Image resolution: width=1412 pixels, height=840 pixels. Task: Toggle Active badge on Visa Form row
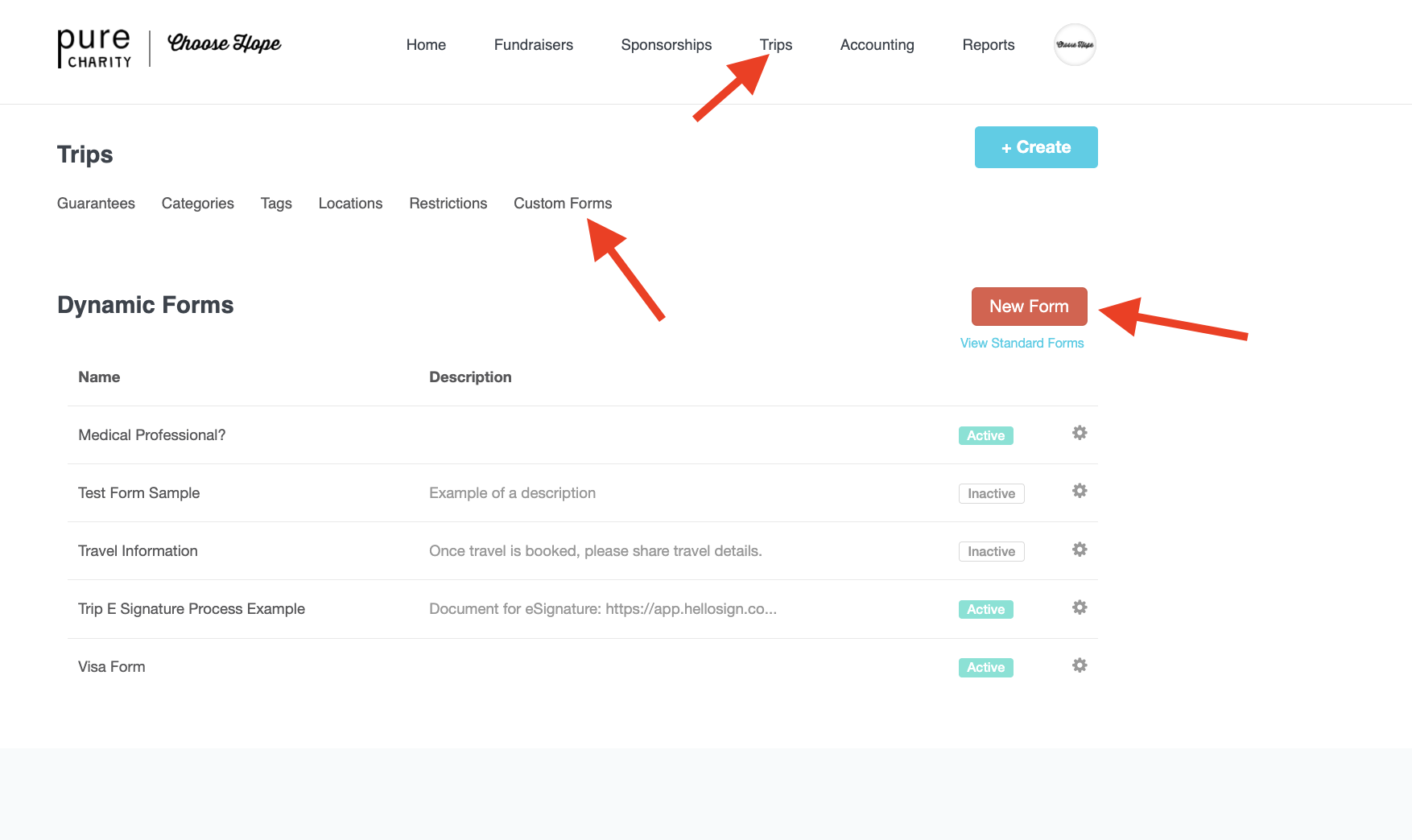click(985, 667)
